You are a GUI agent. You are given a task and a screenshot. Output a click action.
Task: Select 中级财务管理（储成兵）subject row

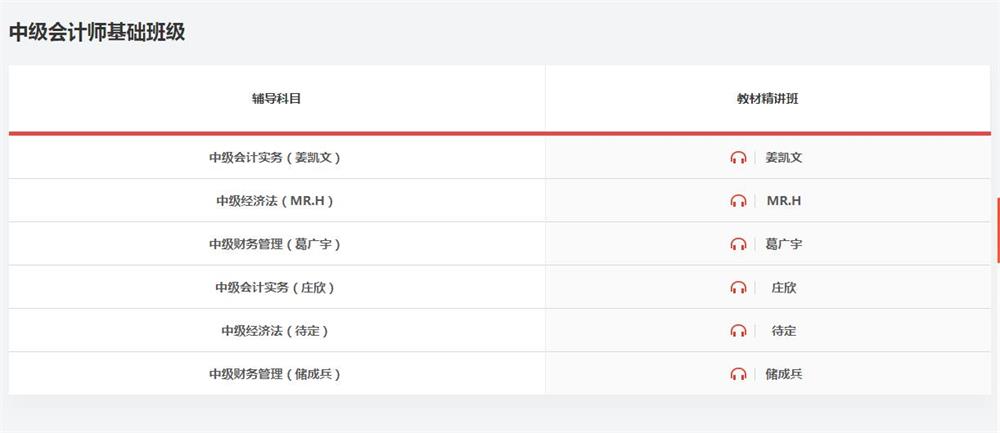click(x=276, y=374)
